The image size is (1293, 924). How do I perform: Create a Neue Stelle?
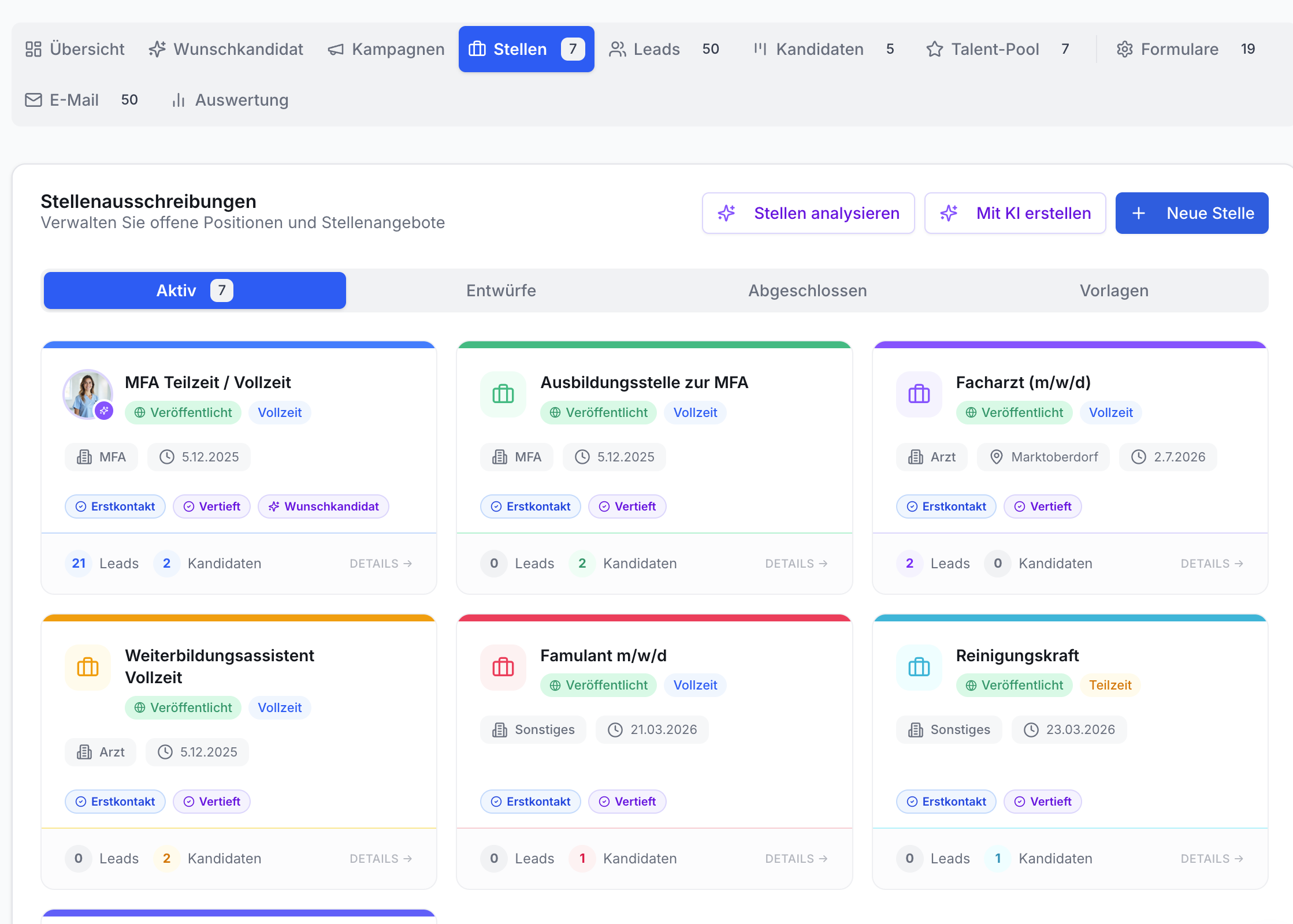pos(1192,213)
